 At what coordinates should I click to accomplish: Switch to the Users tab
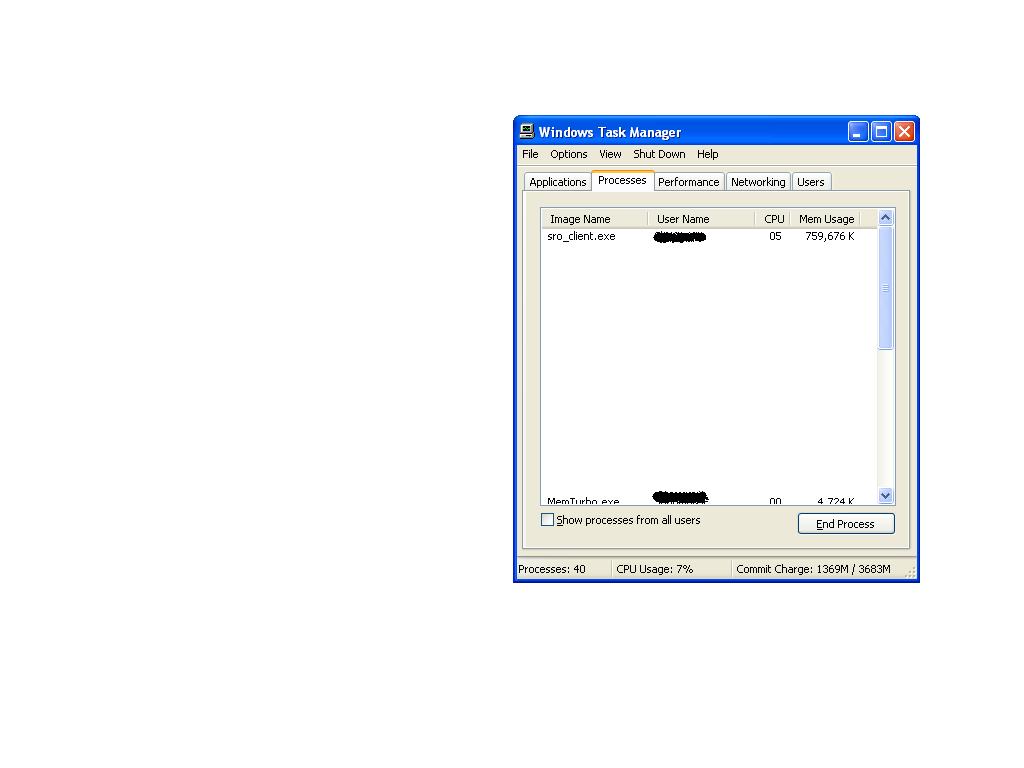coord(810,182)
